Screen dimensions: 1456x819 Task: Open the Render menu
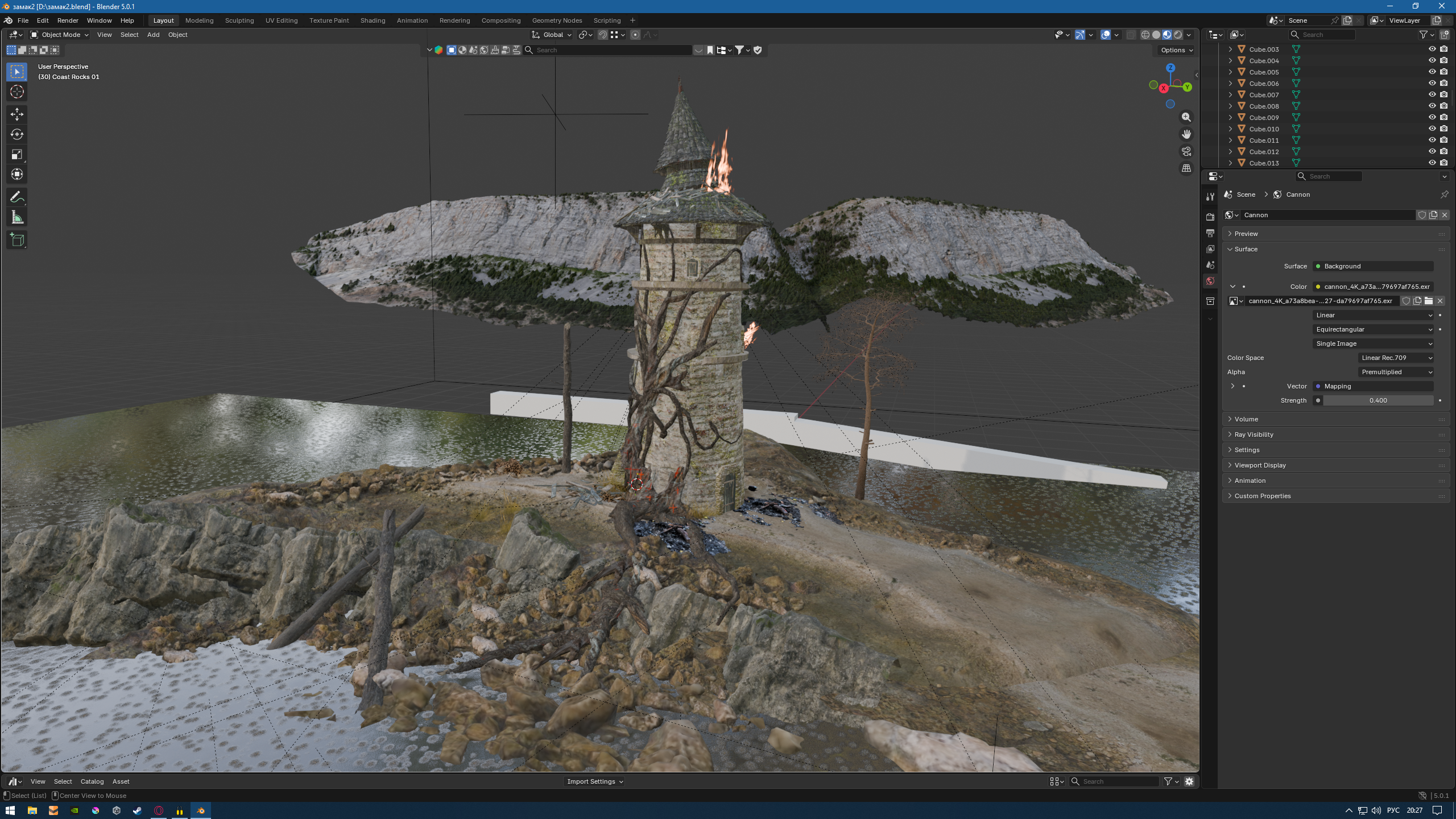(x=68, y=20)
